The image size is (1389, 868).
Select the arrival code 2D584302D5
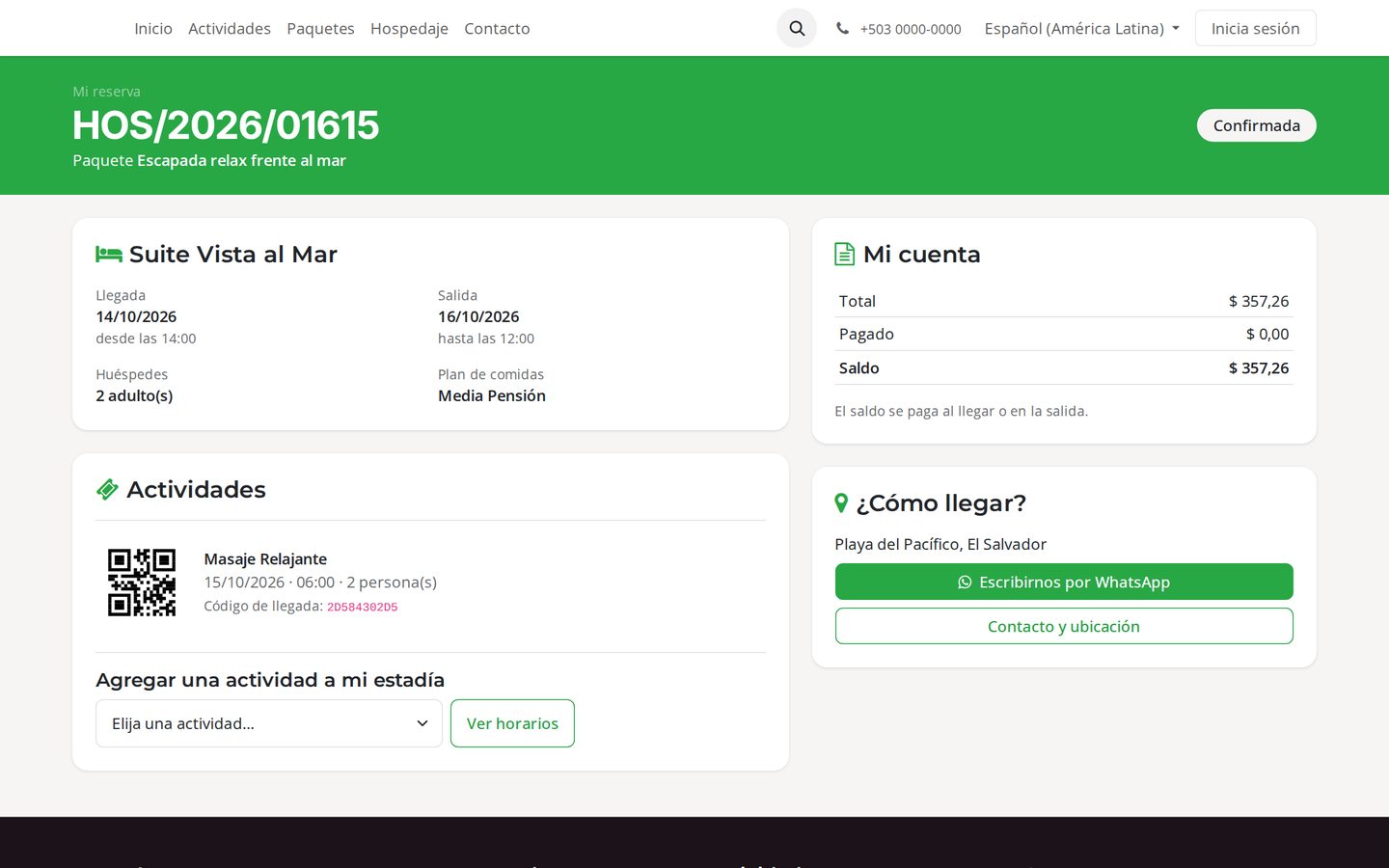pos(363,608)
